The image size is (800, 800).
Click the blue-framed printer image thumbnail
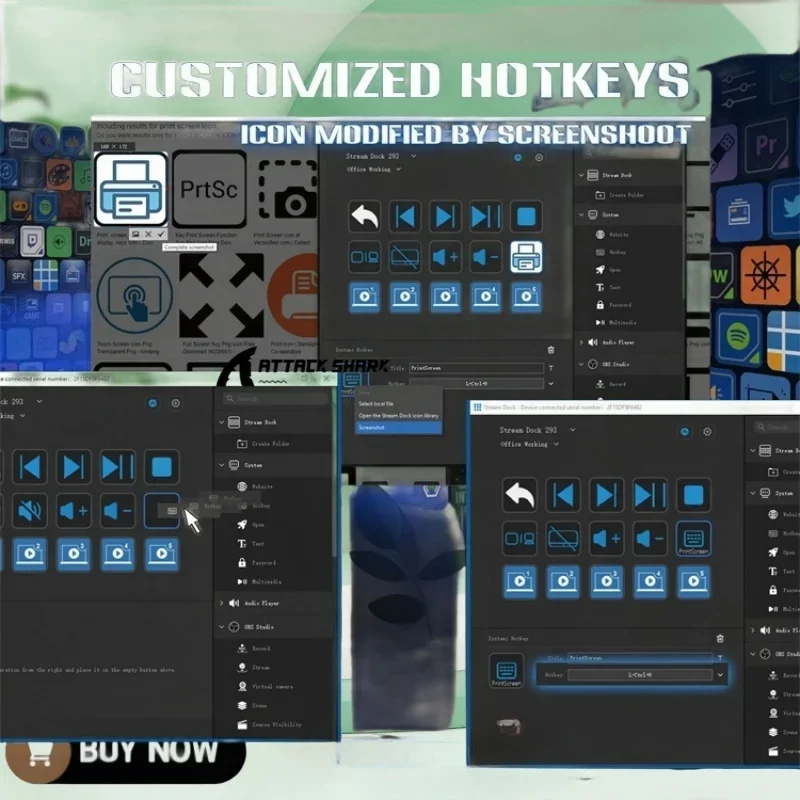tap(131, 189)
